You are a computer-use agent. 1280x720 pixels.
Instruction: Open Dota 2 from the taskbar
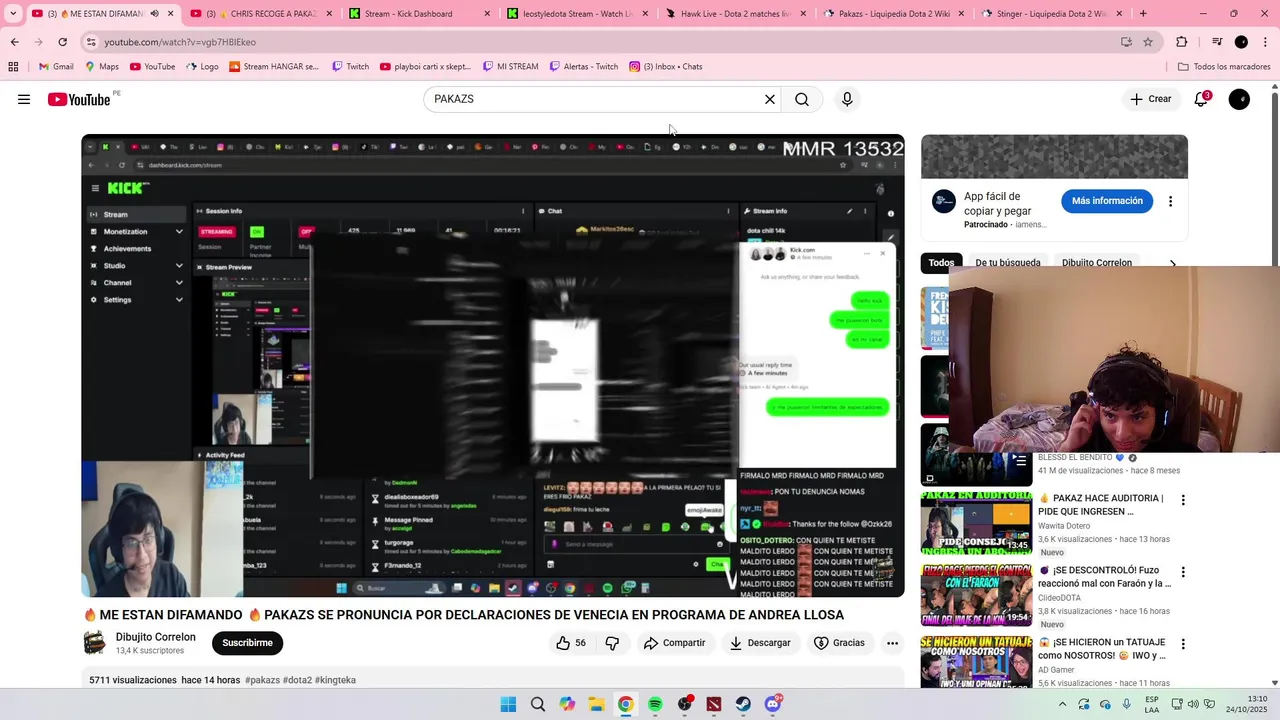pyautogui.click(x=714, y=704)
